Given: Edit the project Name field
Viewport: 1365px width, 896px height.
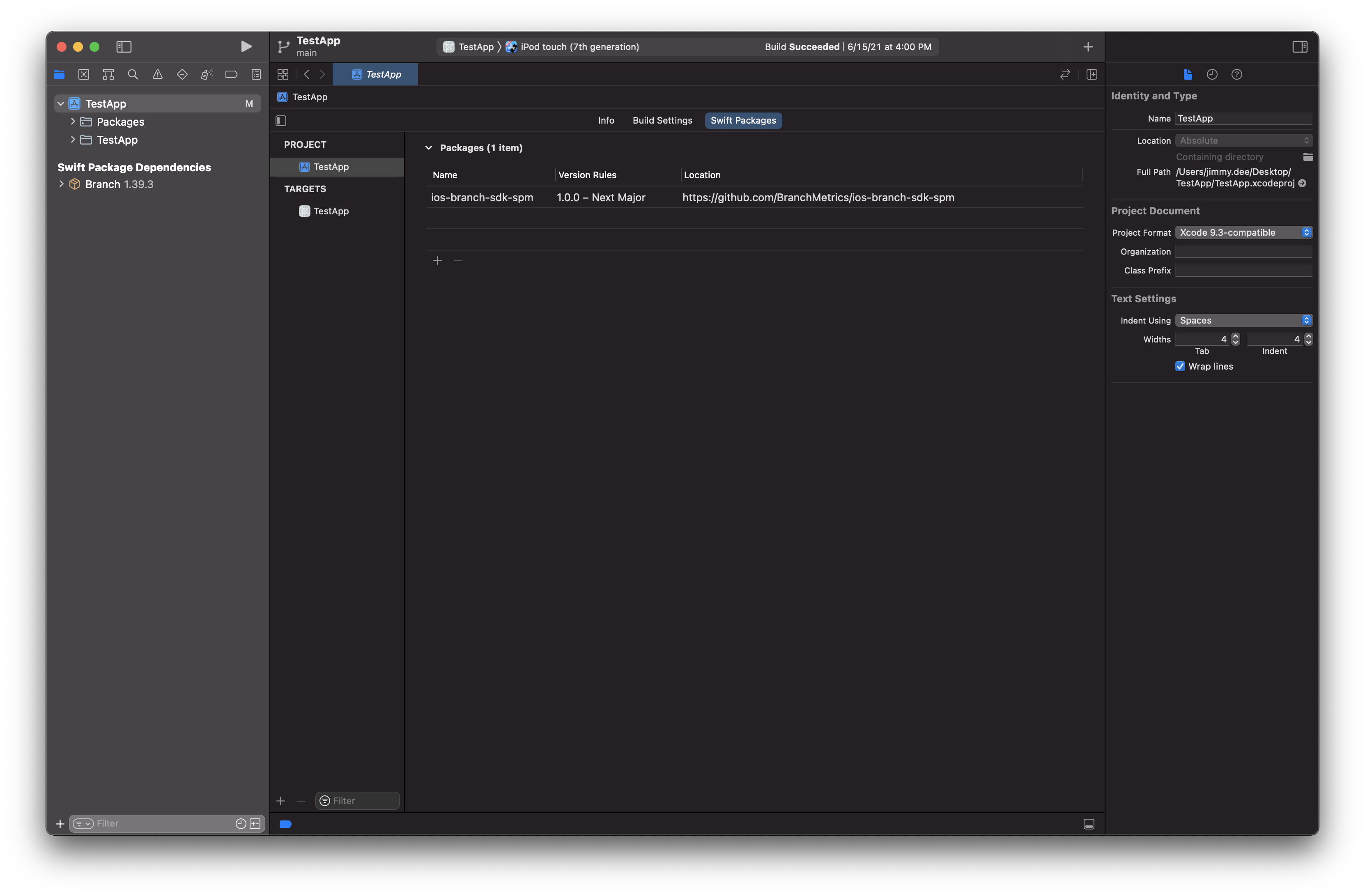Looking at the screenshot, I should pyautogui.click(x=1243, y=119).
